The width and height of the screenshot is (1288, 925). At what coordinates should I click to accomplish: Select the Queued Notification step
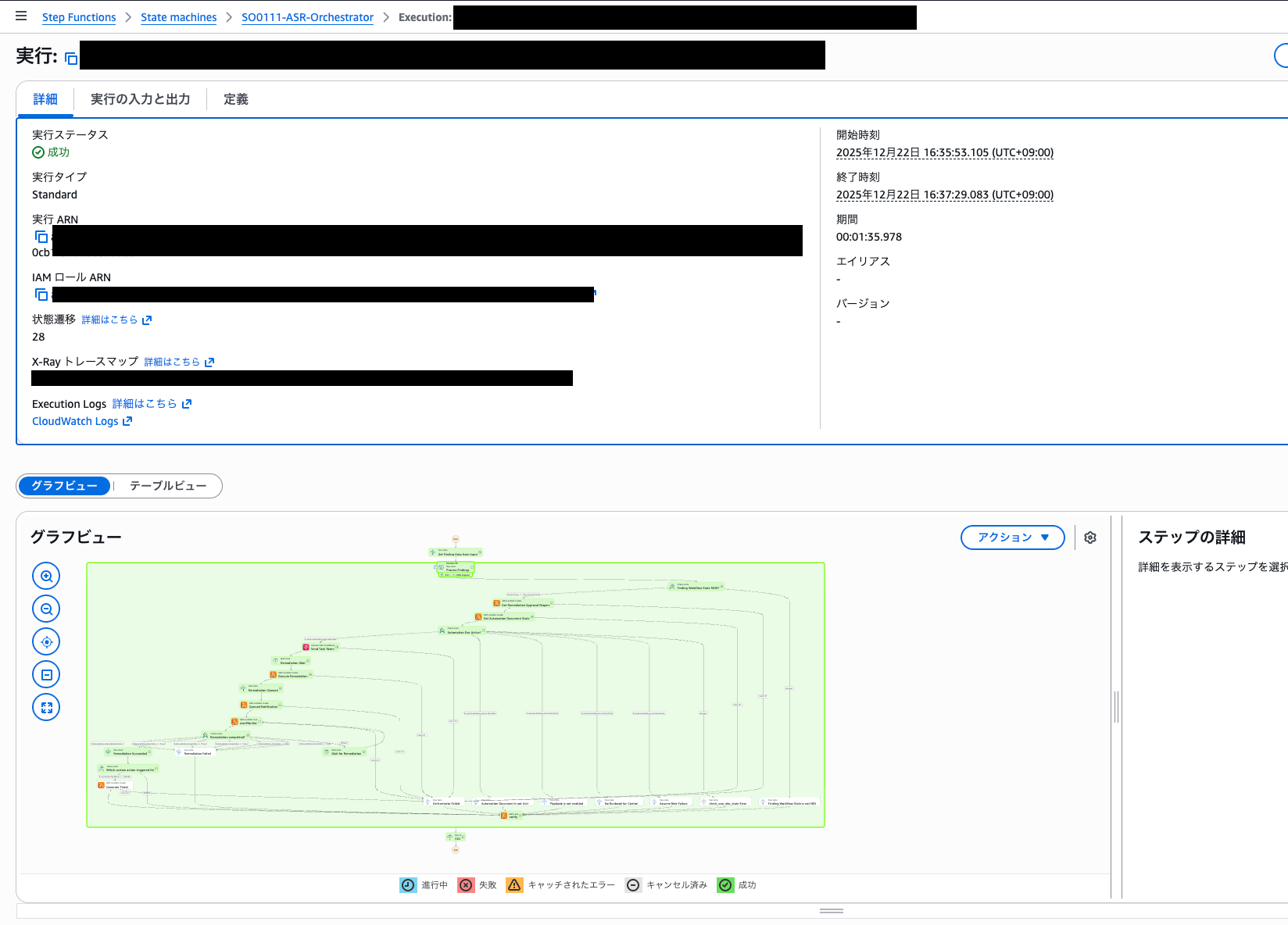coord(259,705)
